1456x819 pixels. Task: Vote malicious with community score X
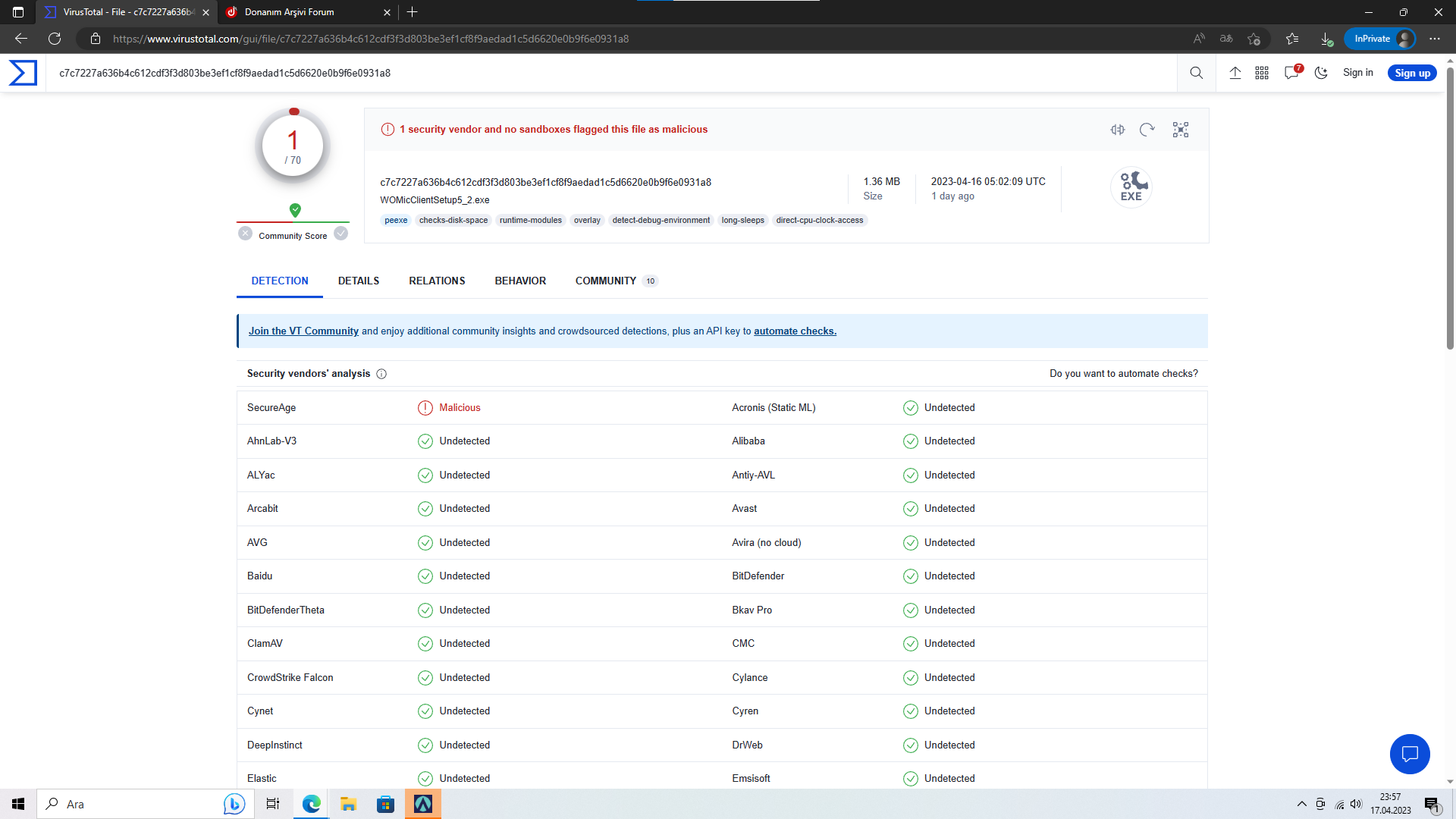245,234
